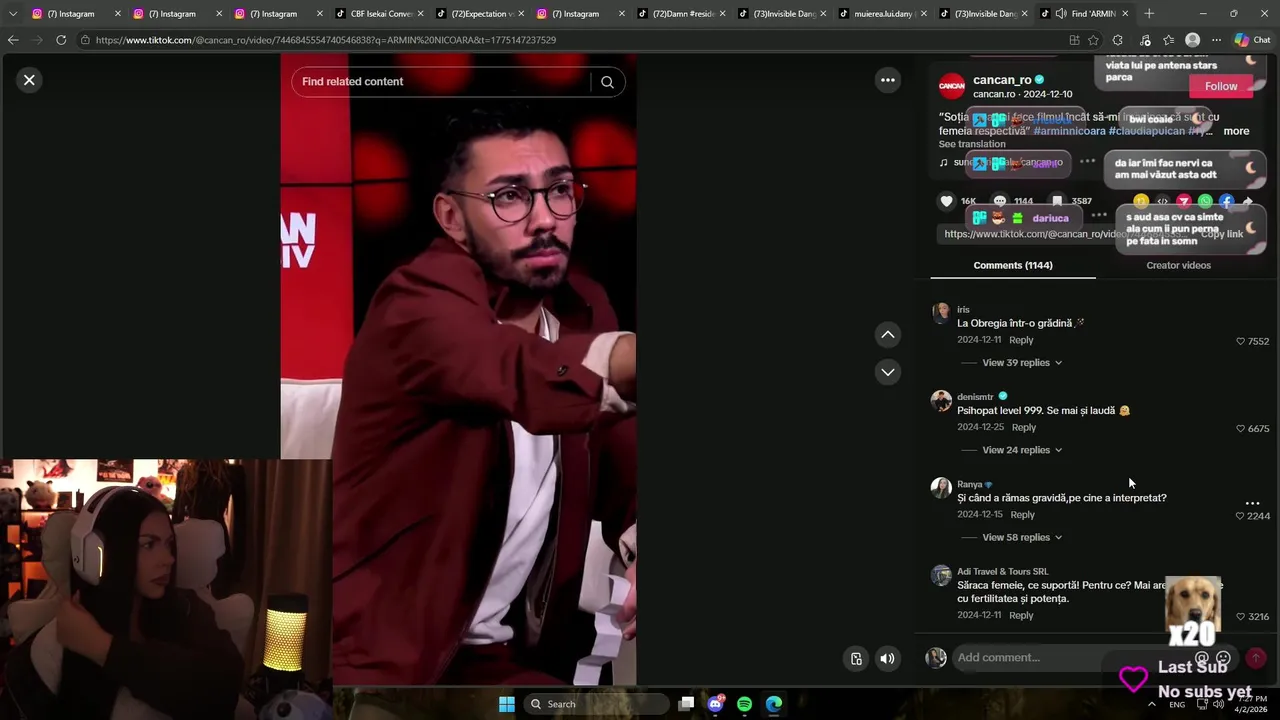Focus the Find related content search field
This screenshot has width=1280, height=720.
pyautogui.click(x=445, y=82)
